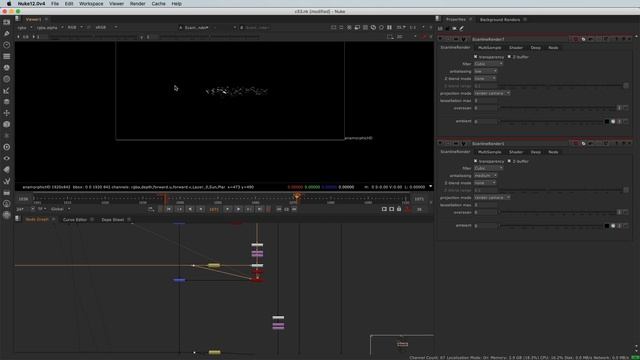The height and width of the screenshot is (360, 640).
Task: Open the Views nodes toolbar icon
Action: point(7,158)
